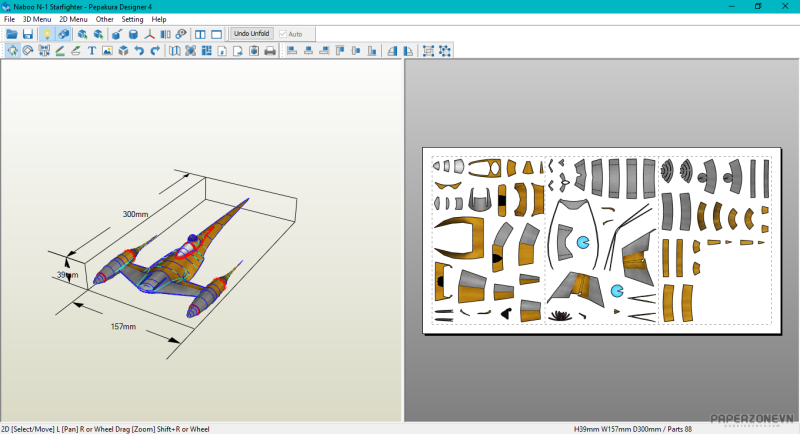This screenshot has width=800, height=434.
Task: Align selected parts to bottom
Action: [372, 50]
